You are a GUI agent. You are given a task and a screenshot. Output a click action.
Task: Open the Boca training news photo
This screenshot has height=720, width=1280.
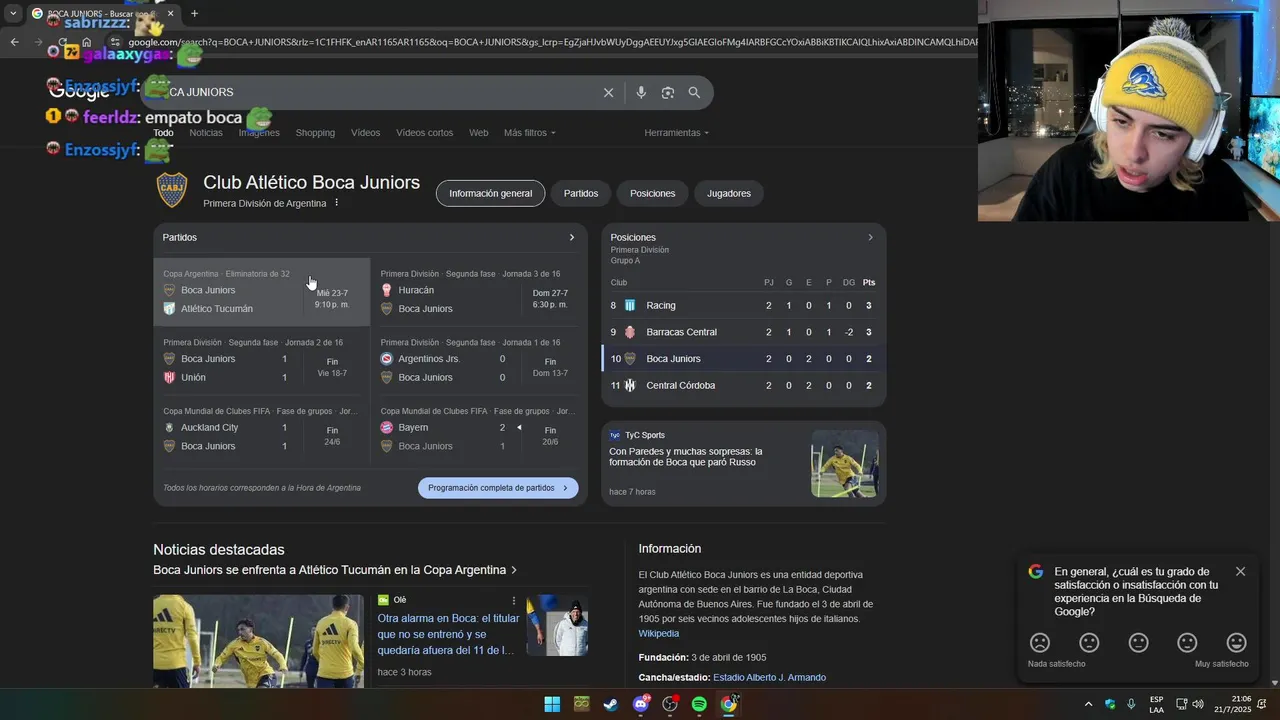click(x=258, y=641)
